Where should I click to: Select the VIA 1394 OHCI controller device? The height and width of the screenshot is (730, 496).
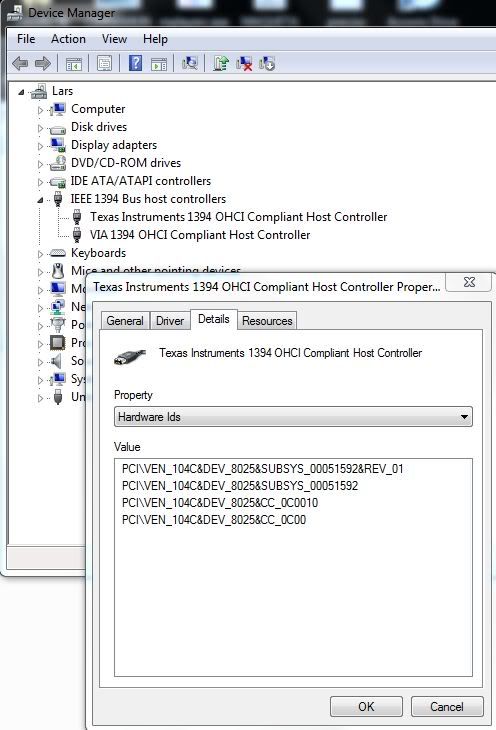coord(200,235)
